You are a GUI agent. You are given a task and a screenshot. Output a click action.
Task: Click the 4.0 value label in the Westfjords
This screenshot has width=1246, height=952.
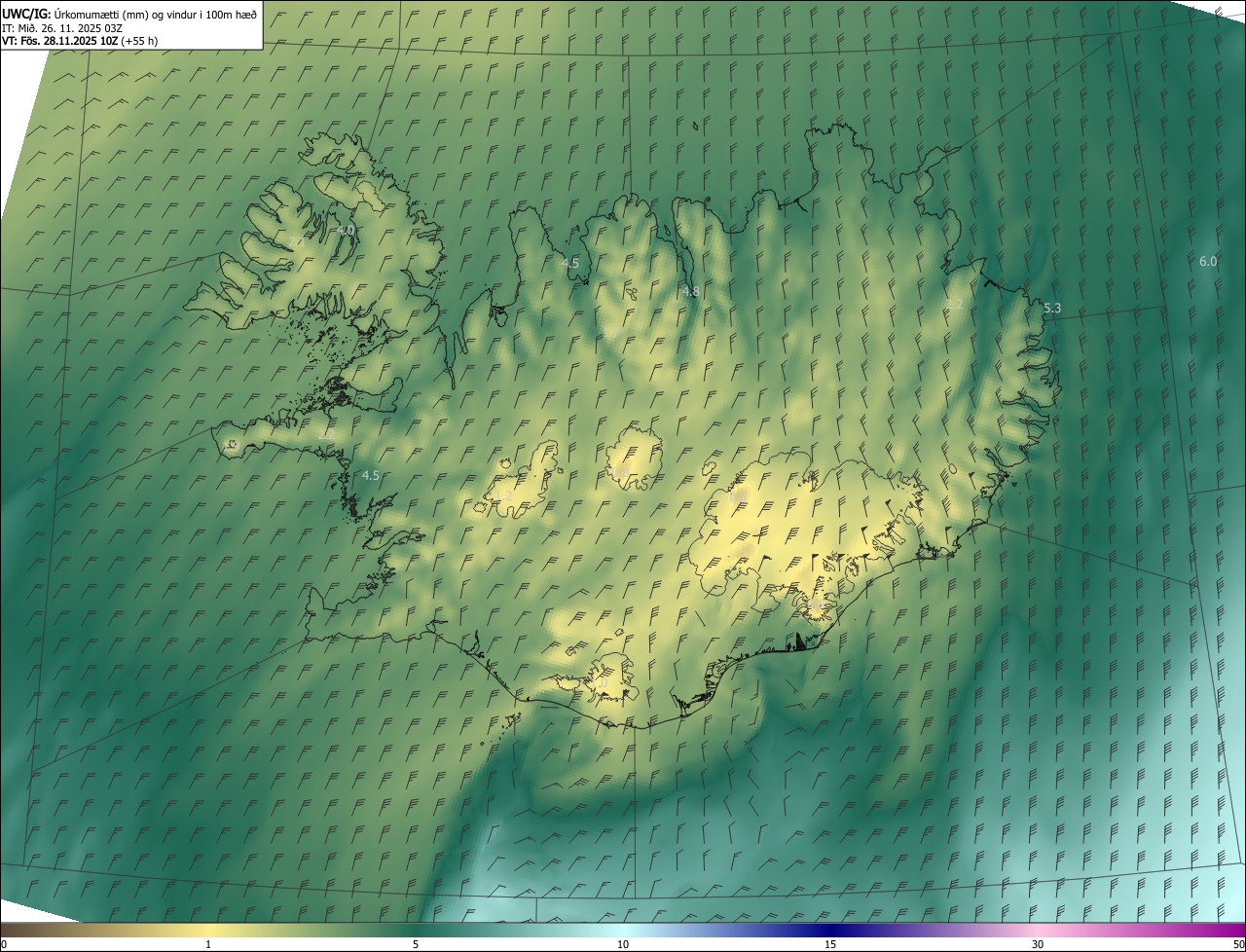[346, 230]
